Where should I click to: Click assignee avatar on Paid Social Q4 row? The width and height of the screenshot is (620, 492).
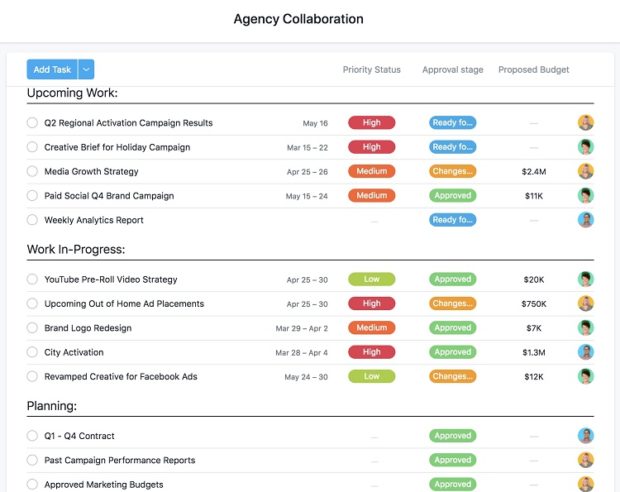(x=586, y=195)
